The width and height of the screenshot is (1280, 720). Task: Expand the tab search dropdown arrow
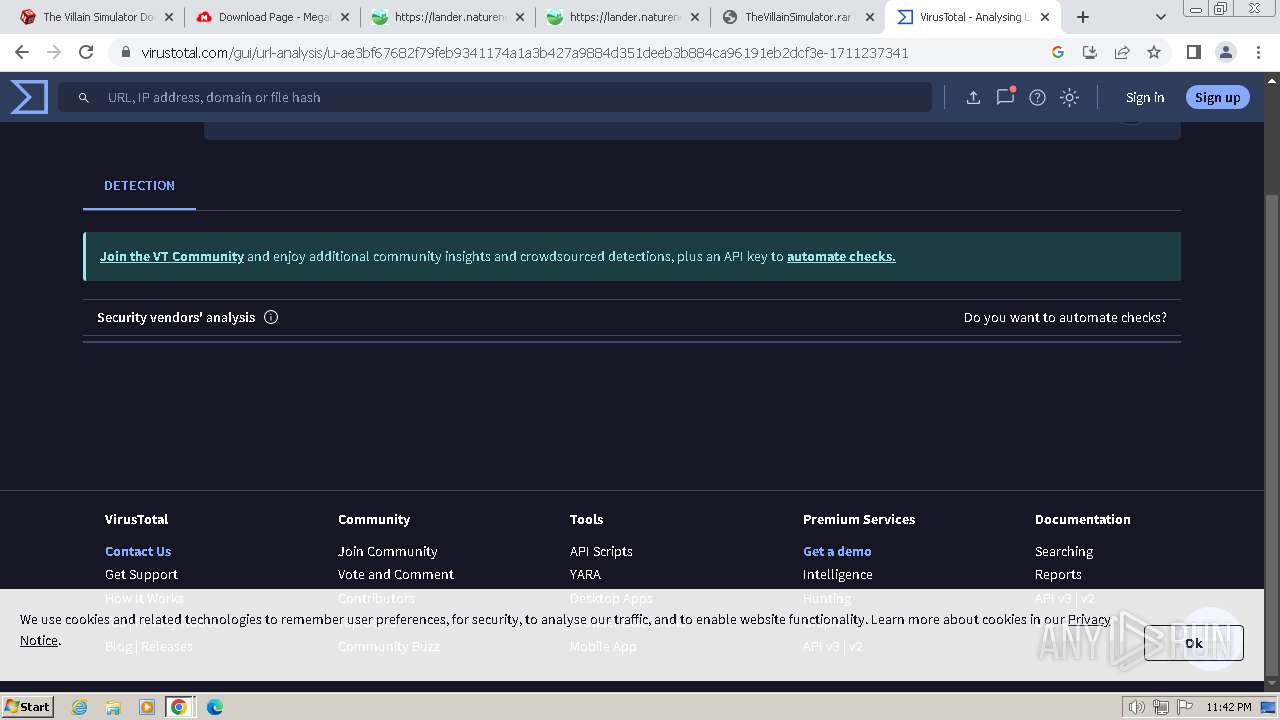point(1160,17)
